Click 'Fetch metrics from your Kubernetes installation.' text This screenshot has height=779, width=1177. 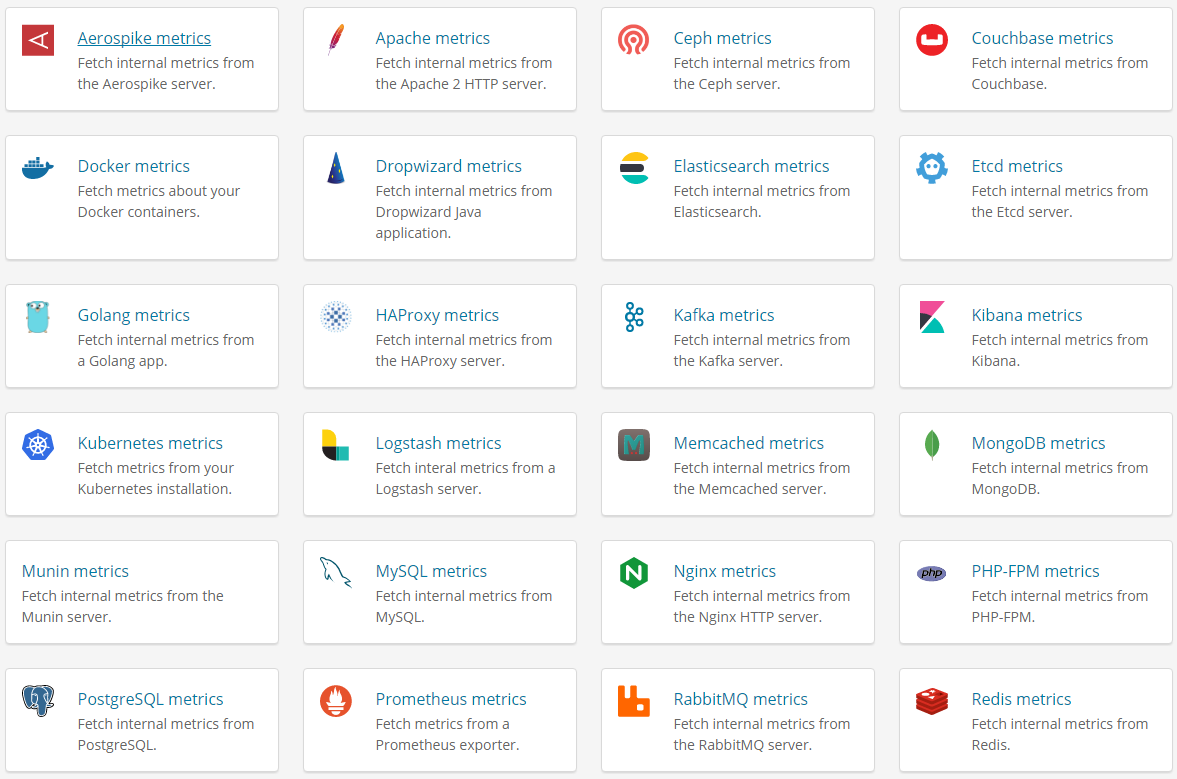point(155,479)
